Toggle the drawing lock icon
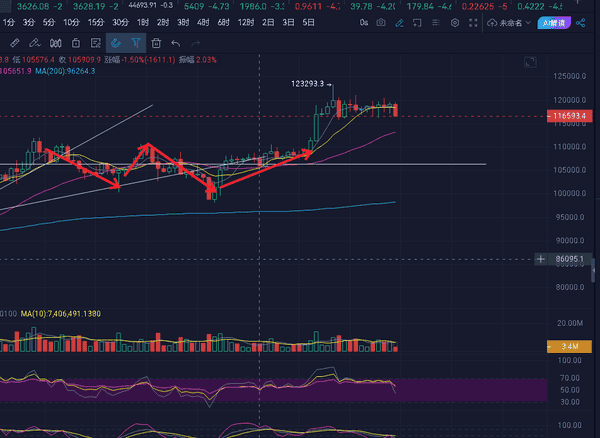This screenshot has width=600, height=438. pos(76,43)
